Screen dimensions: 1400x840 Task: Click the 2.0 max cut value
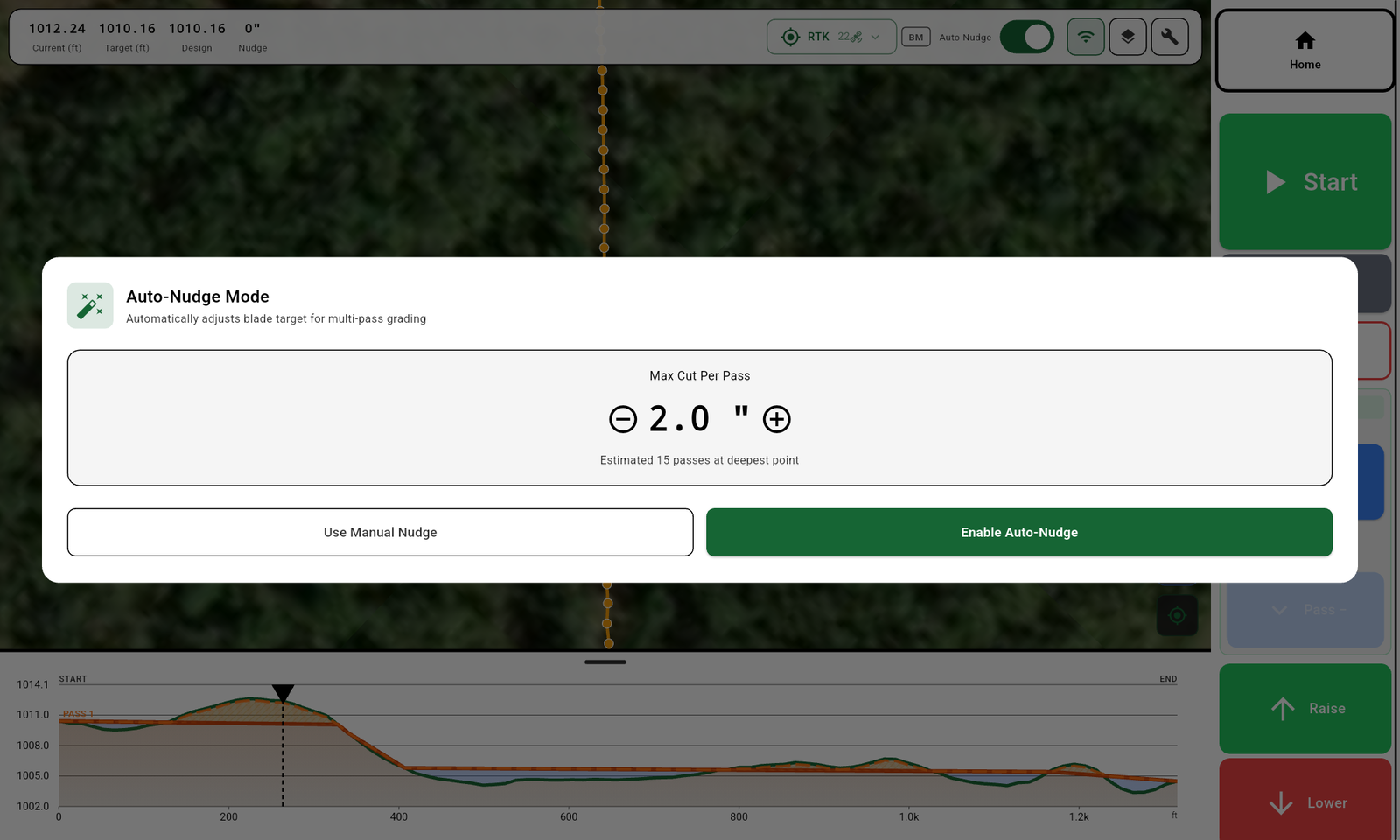point(680,419)
